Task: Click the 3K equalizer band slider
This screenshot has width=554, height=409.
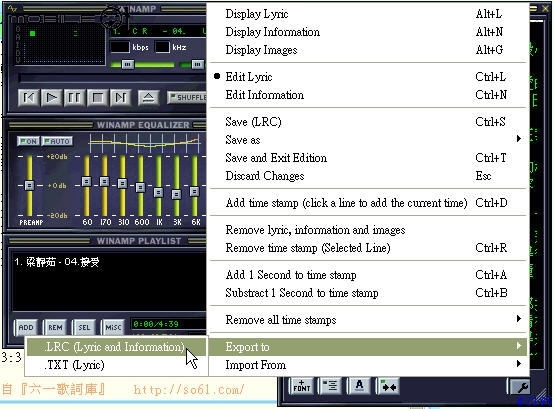Action: coord(176,194)
